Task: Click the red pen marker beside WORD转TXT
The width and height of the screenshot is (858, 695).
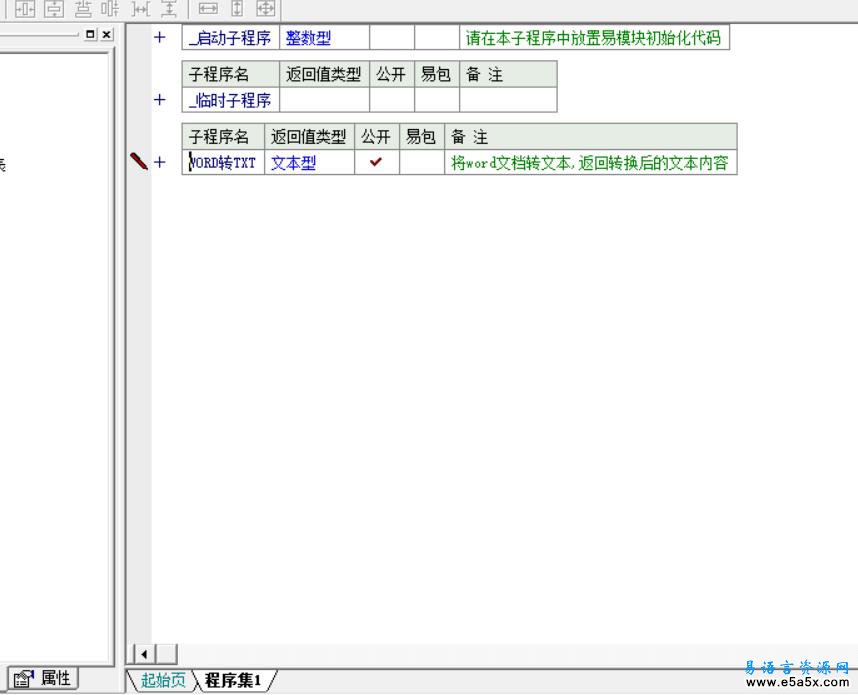Action: (138, 161)
